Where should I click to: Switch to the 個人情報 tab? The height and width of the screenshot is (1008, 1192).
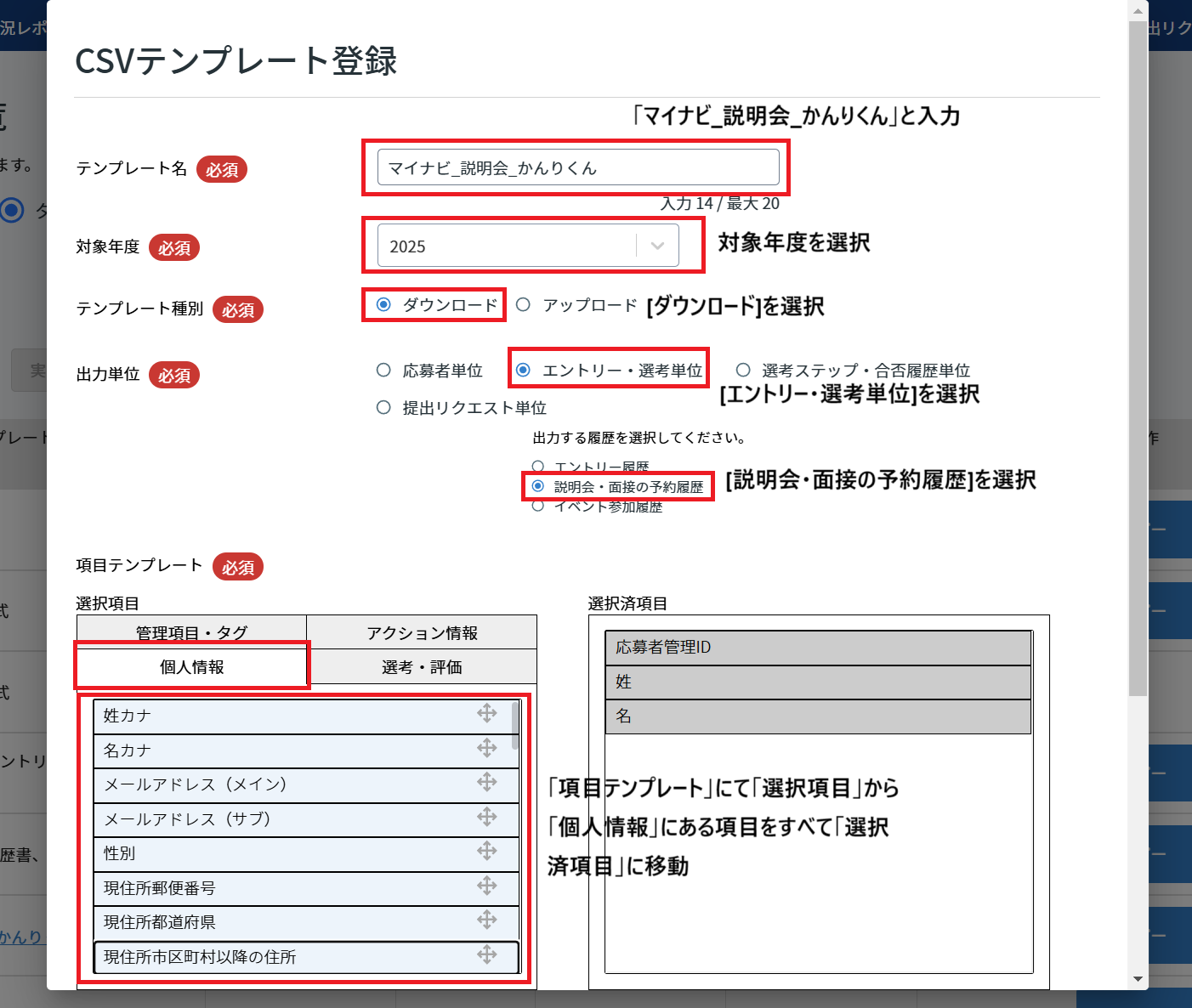pyautogui.click(x=191, y=667)
